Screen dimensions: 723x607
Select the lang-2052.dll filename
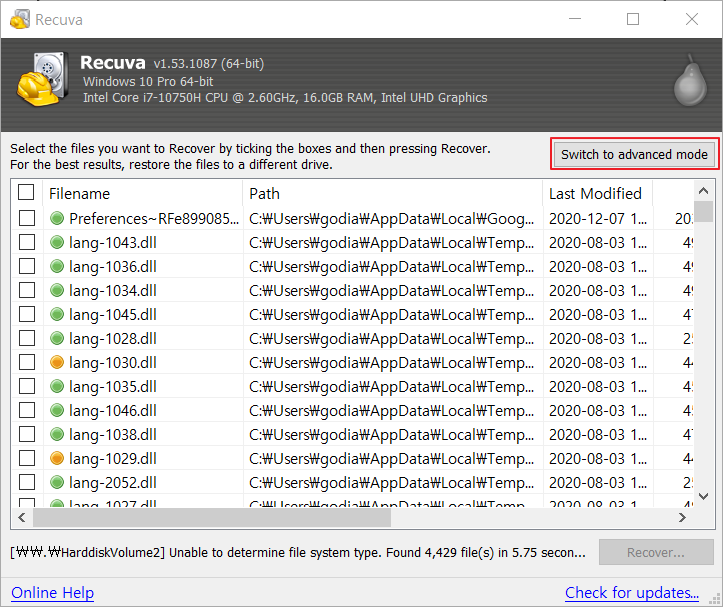(x=113, y=482)
